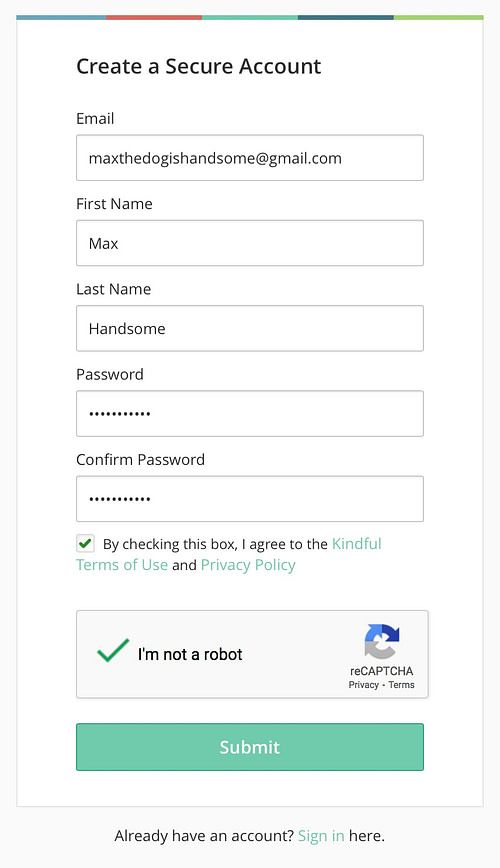Click the Email field label
The height and width of the screenshot is (868, 500).
pos(95,118)
